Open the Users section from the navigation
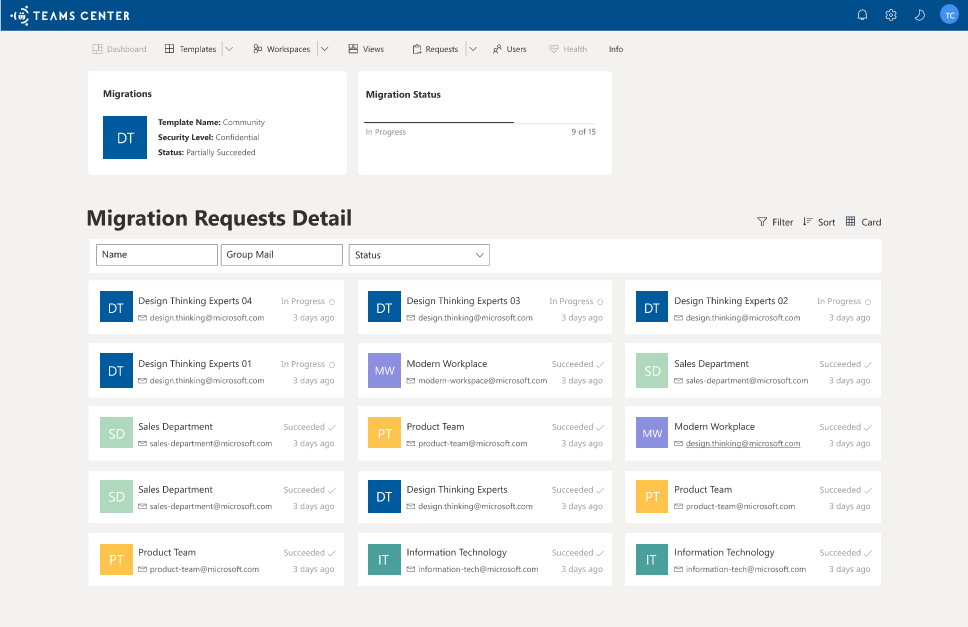 [510, 48]
